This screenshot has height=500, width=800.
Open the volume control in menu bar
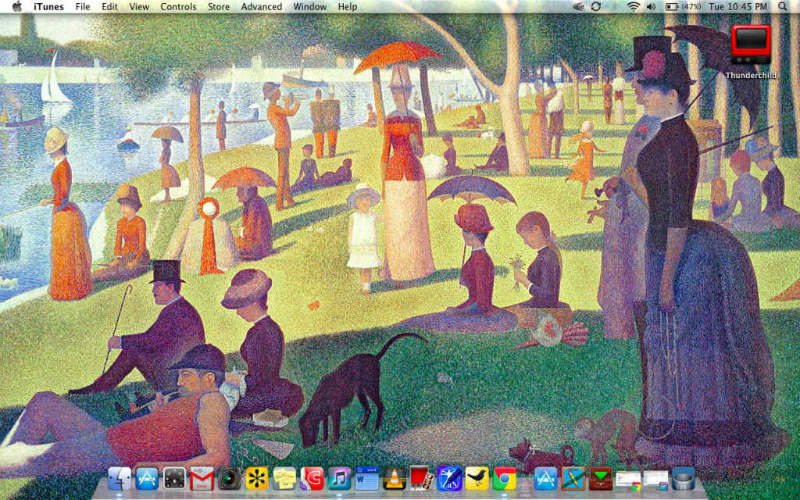651,7
